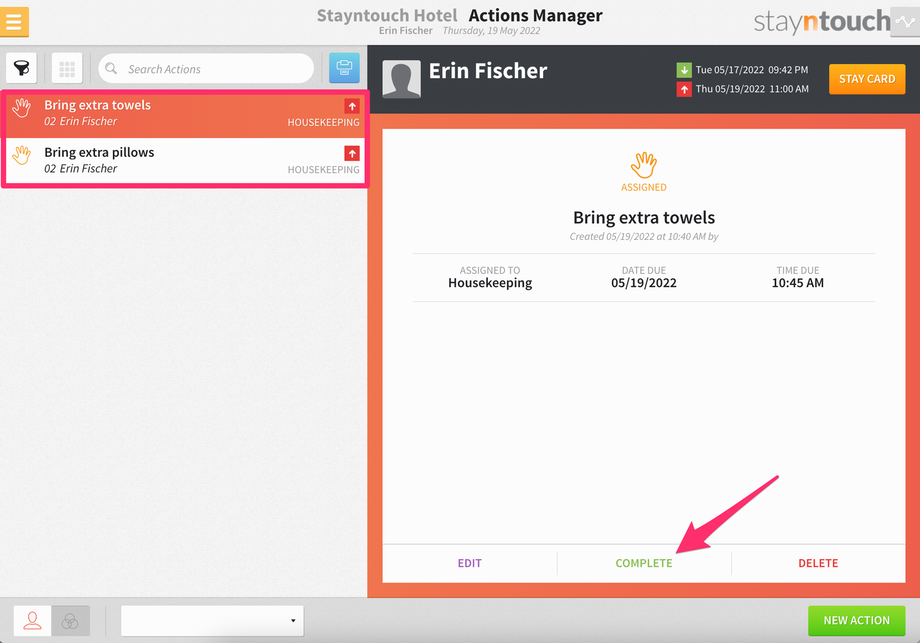
Task: Edit the selected action
Action: (469, 563)
